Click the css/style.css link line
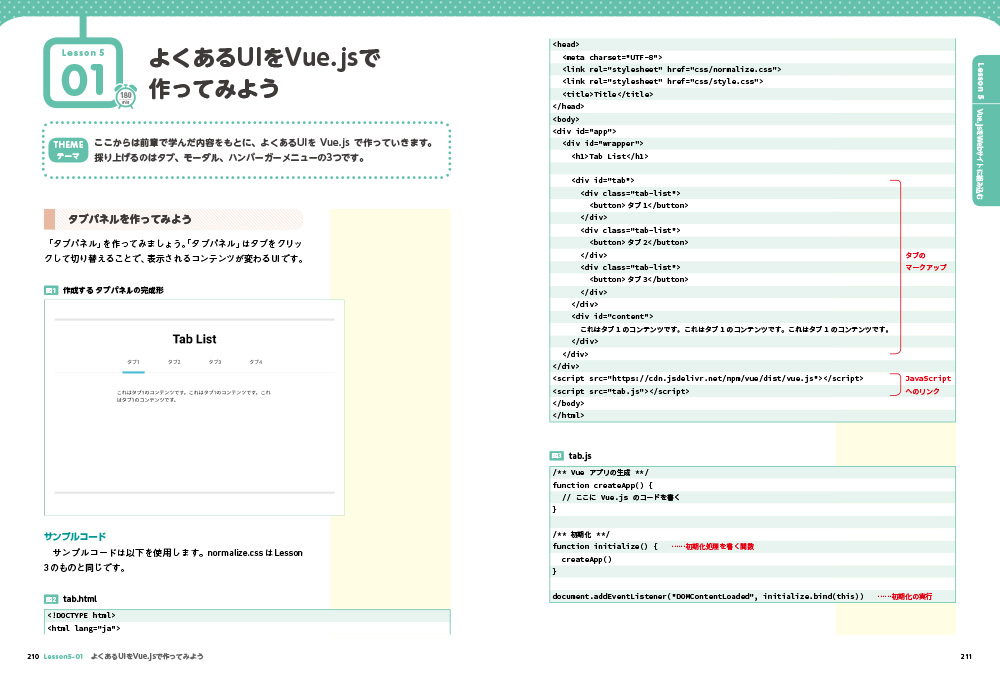The height and width of the screenshot is (679, 1000). coord(663,81)
